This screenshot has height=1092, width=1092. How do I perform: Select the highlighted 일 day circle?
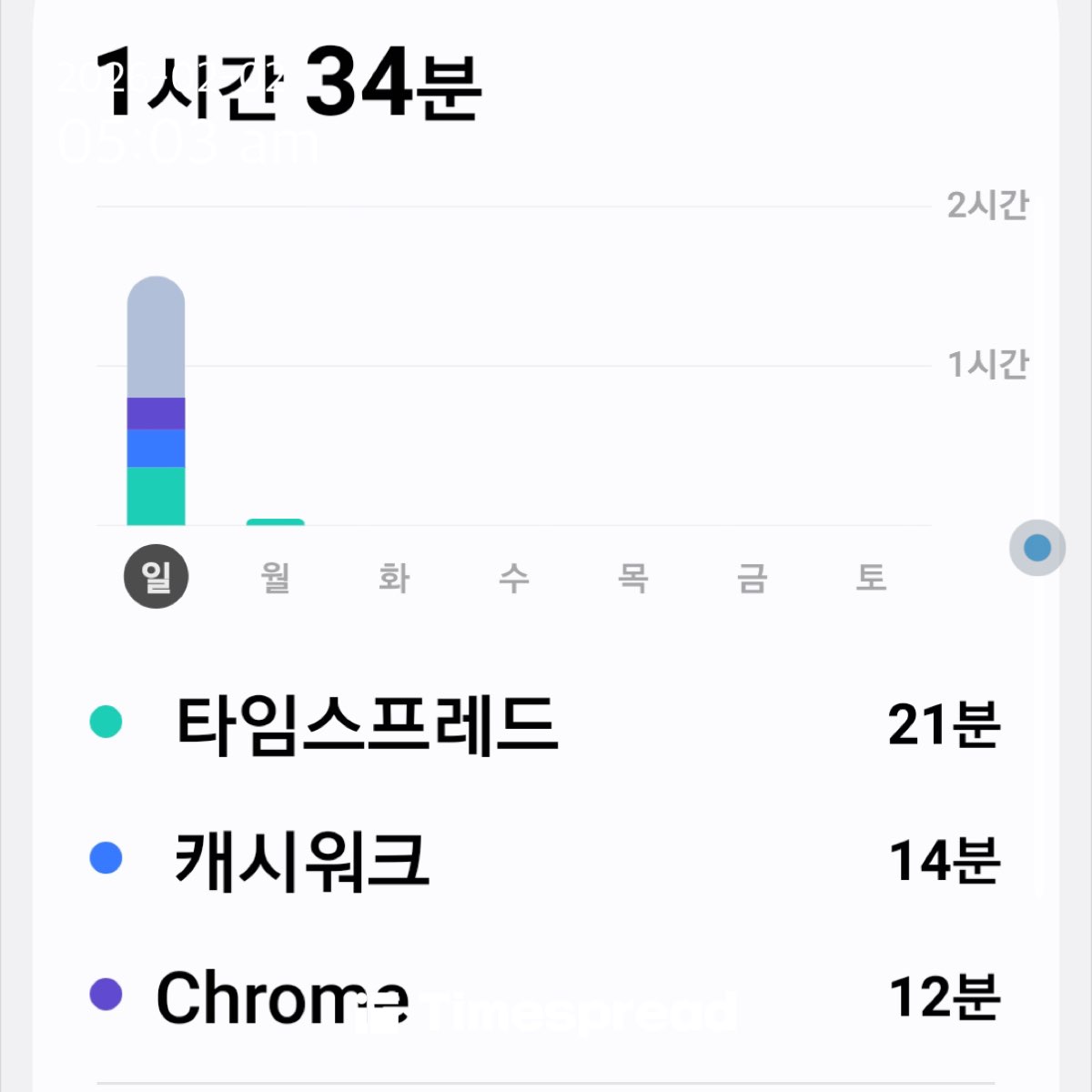pyautogui.click(x=156, y=577)
